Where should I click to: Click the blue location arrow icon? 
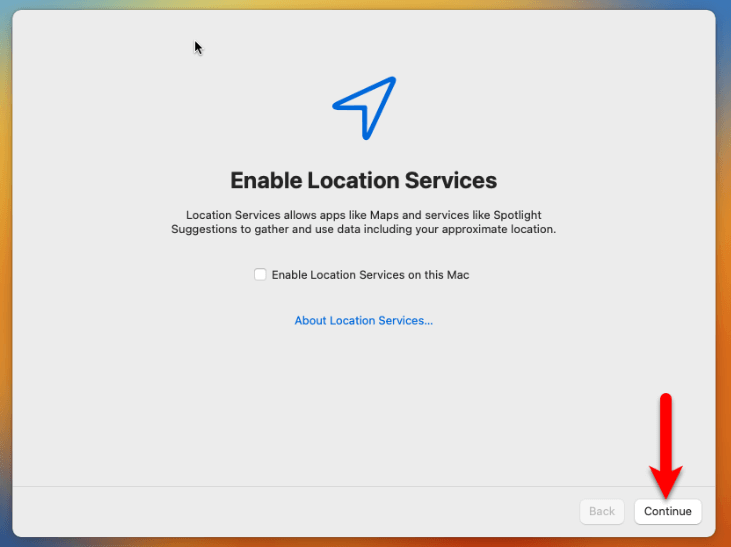tap(365, 106)
